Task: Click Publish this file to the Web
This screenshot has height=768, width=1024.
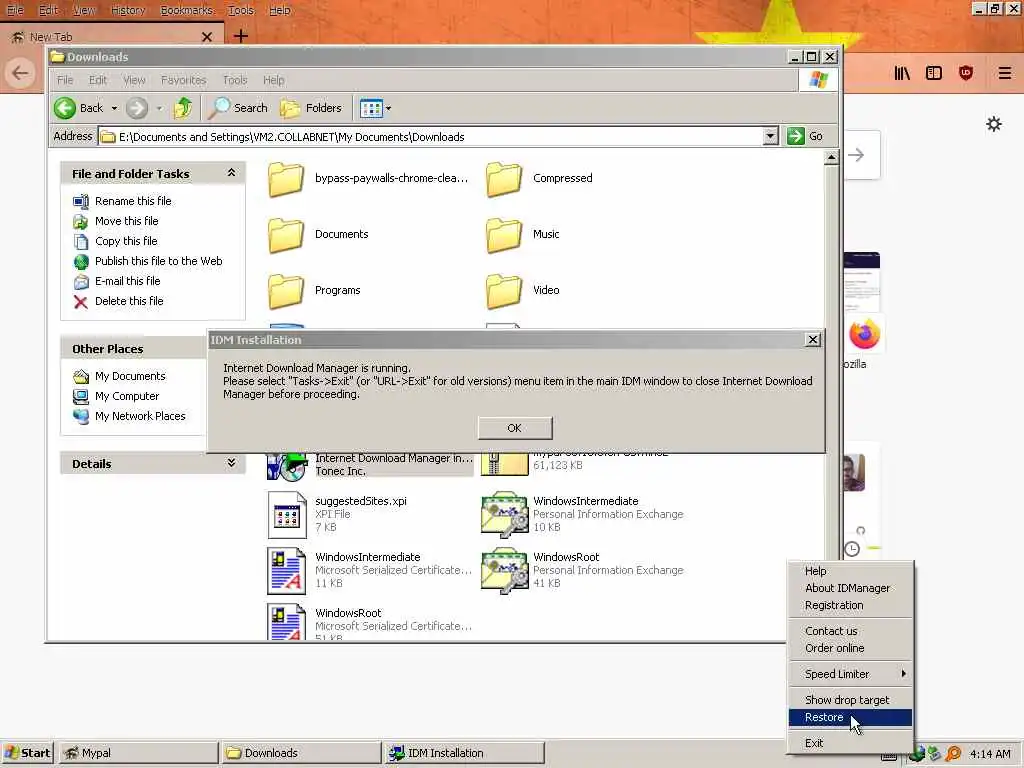Action: click(x=159, y=261)
